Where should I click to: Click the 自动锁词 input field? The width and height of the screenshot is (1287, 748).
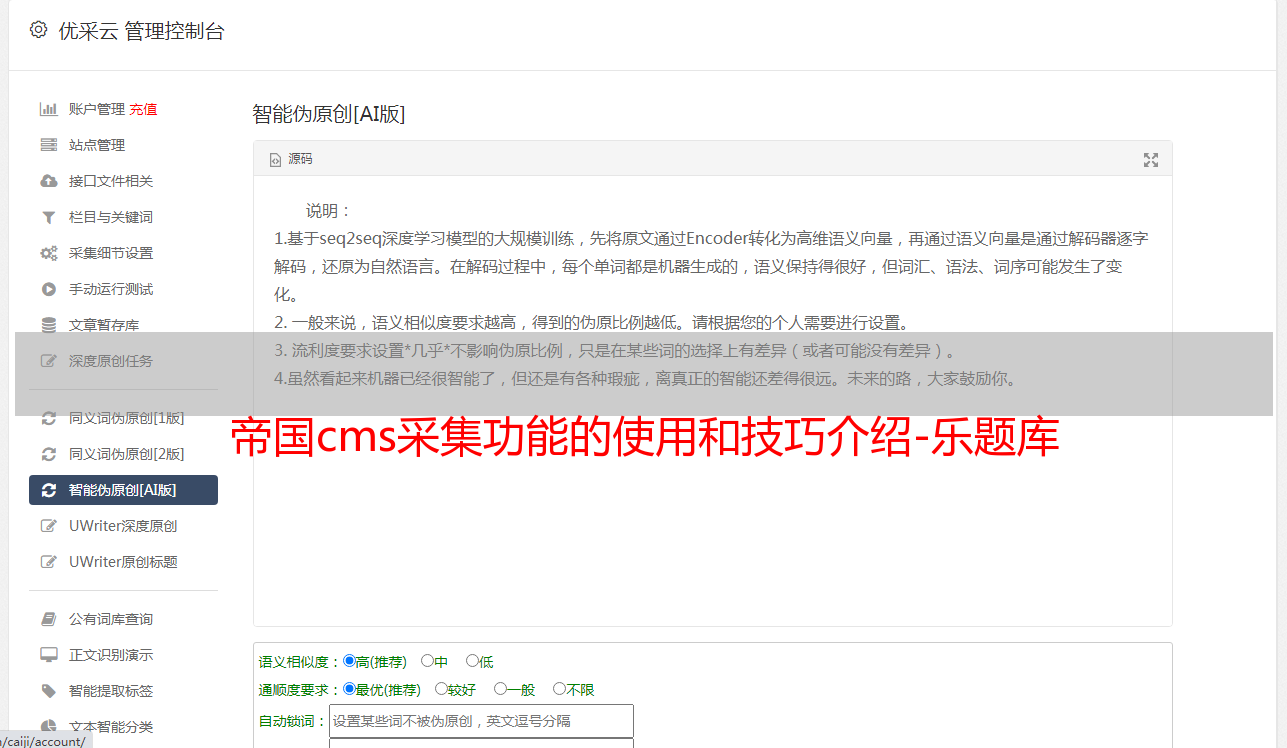click(481, 721)
